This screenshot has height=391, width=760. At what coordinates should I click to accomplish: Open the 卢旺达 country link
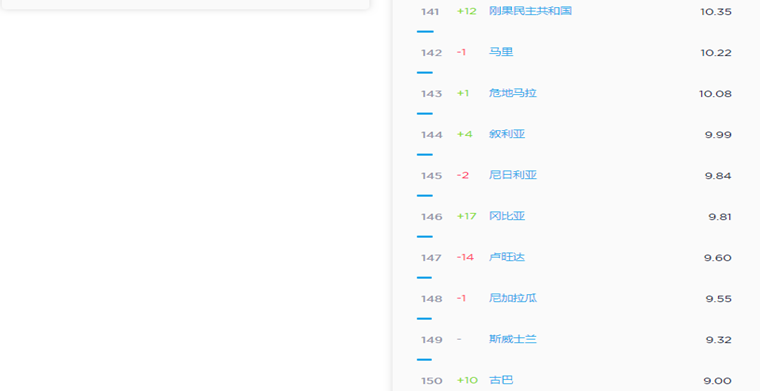pos(507,257)
